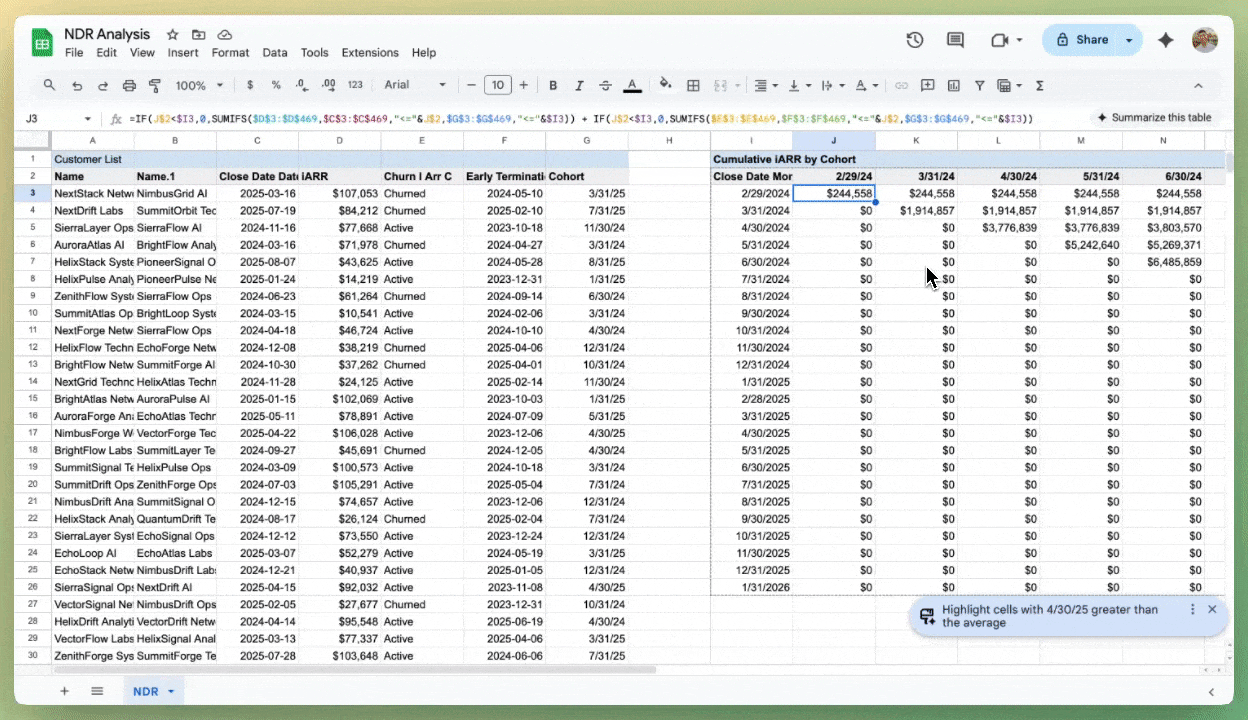Toggle italic formatting
The height and width of the screenshot is (720, 1248).
578,85
